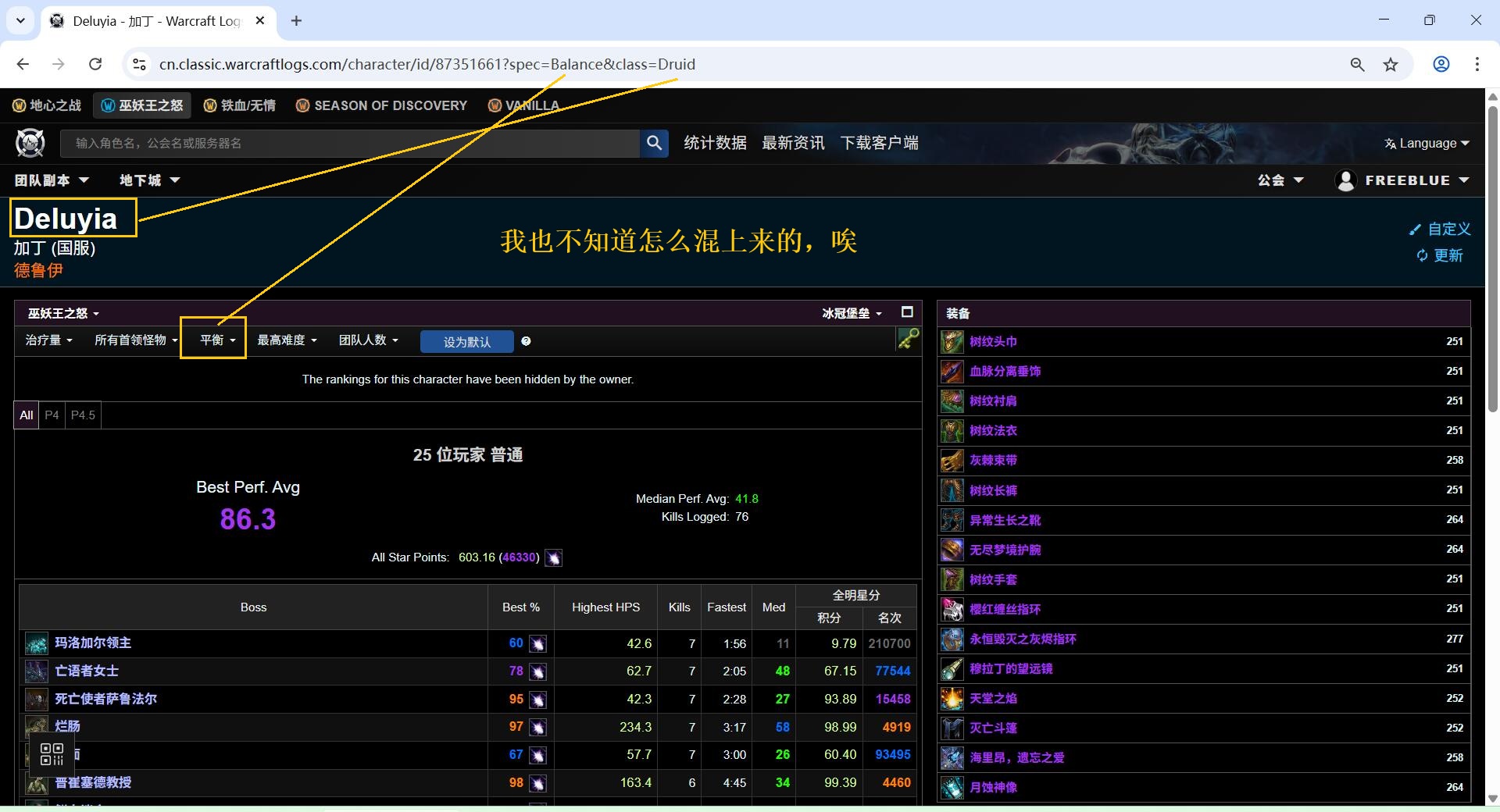
Task: Click the 树纹法衣 item icon
Action: tap(952, 430)
